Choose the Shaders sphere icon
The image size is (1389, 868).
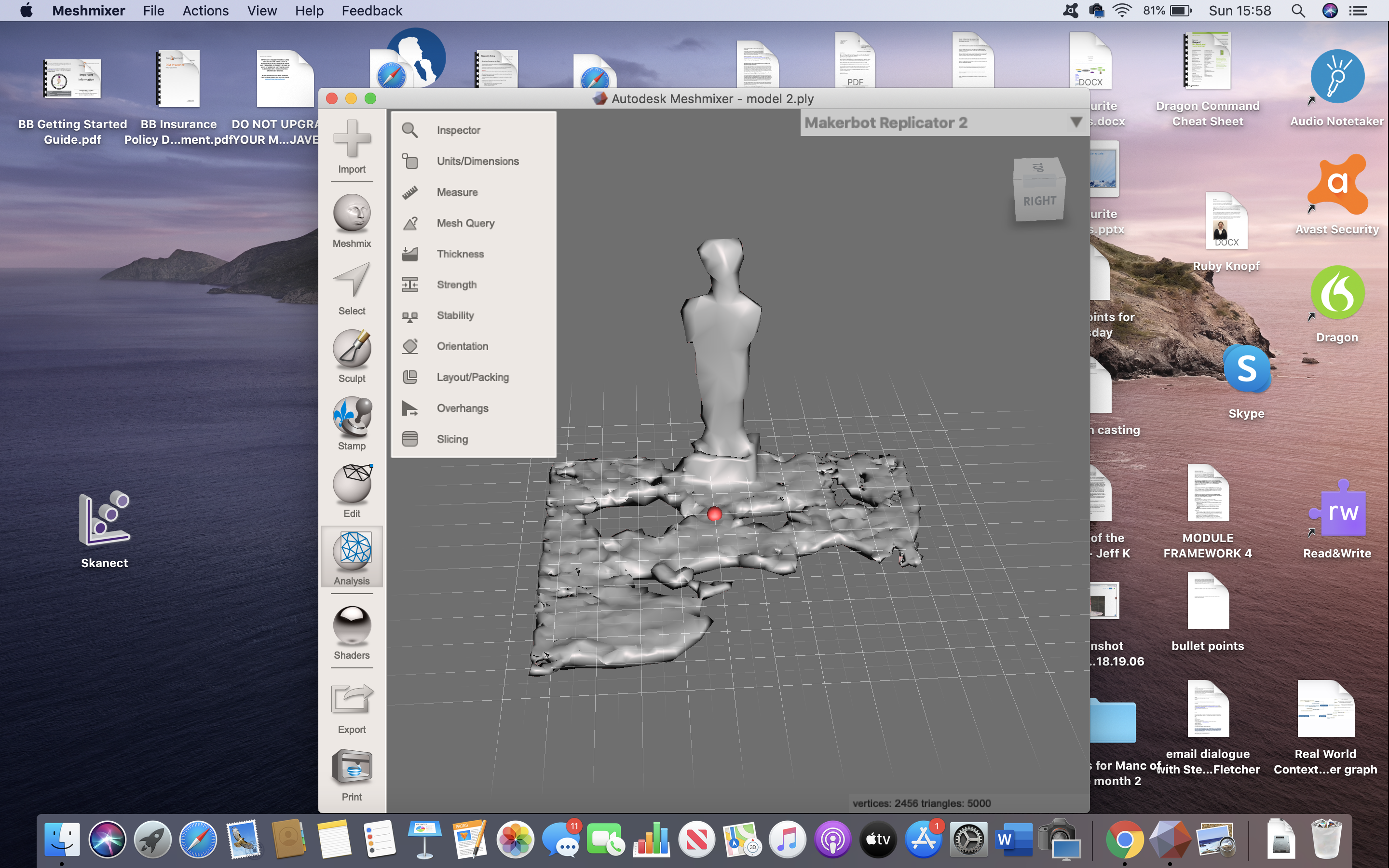pos(352,626)
